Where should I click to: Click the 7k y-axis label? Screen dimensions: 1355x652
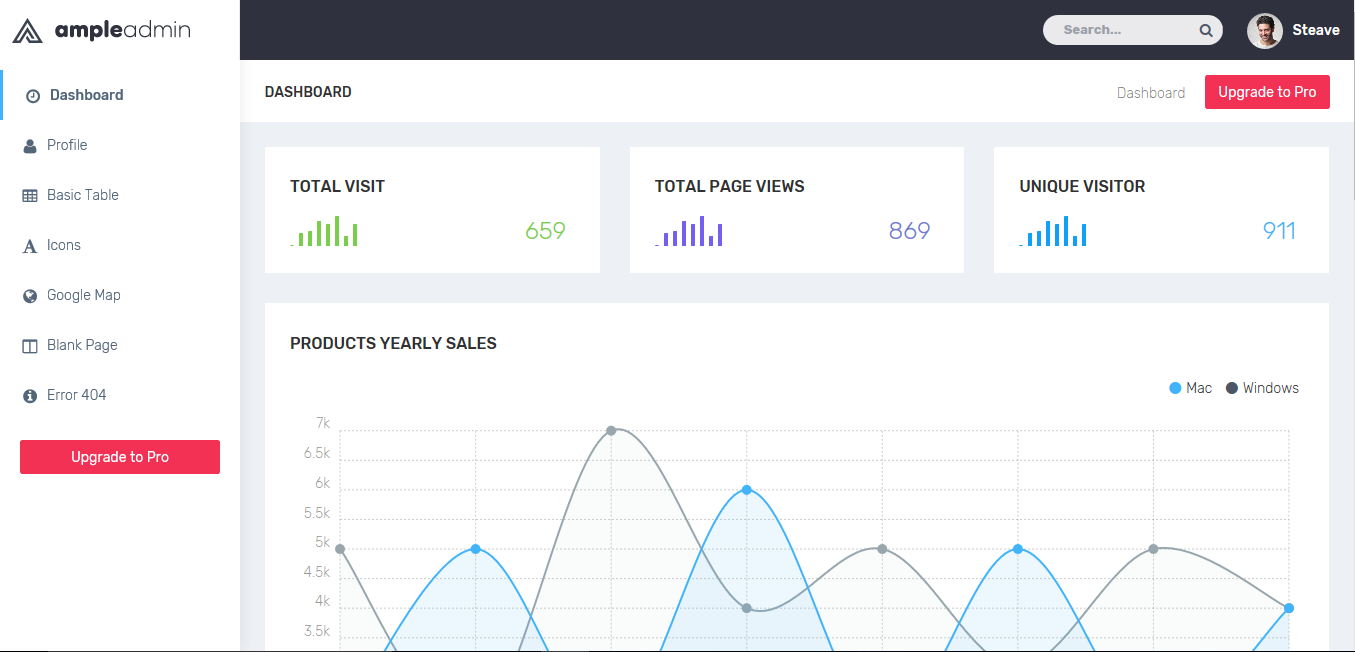tap(323, 424)
